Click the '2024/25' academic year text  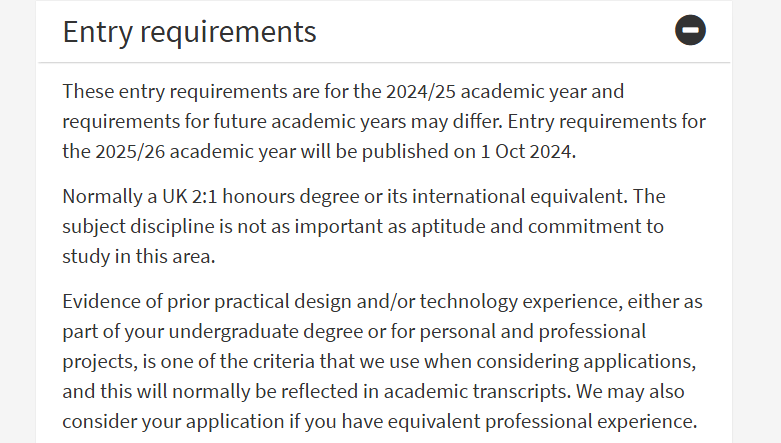tap(421, 92)
